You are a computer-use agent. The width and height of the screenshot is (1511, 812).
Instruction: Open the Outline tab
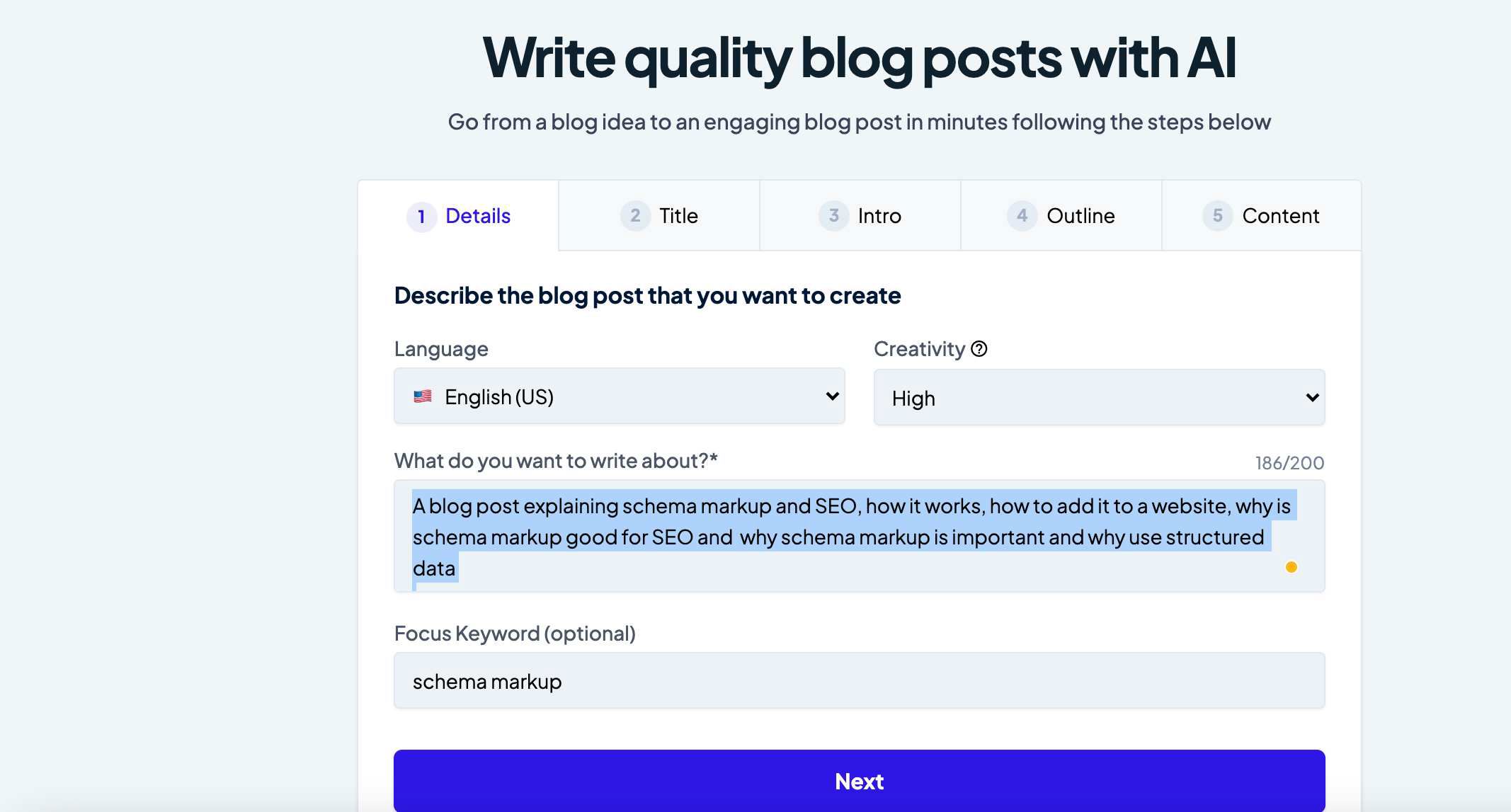click(1061, 216)
